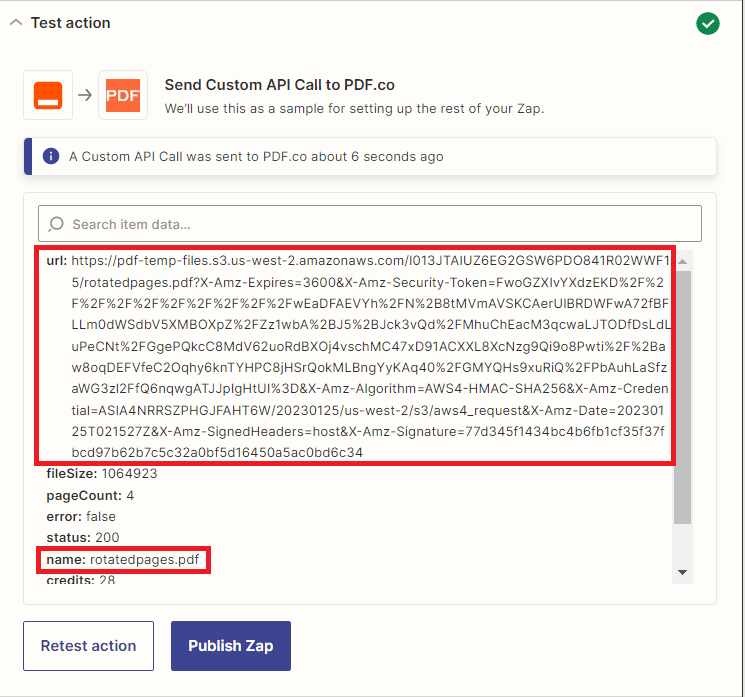Click the orange trigger app icon
Image resolution: width=745 pixels, height=697 pixels.
tap(48, 95)
